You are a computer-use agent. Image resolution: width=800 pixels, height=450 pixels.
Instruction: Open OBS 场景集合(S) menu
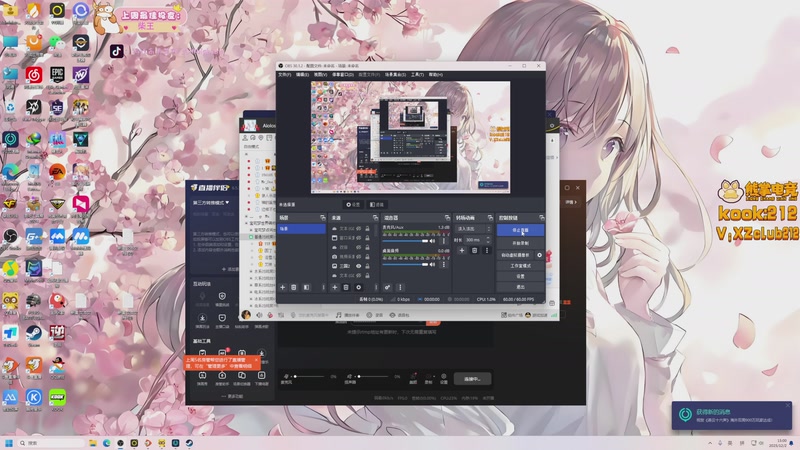tap(395, 74)
